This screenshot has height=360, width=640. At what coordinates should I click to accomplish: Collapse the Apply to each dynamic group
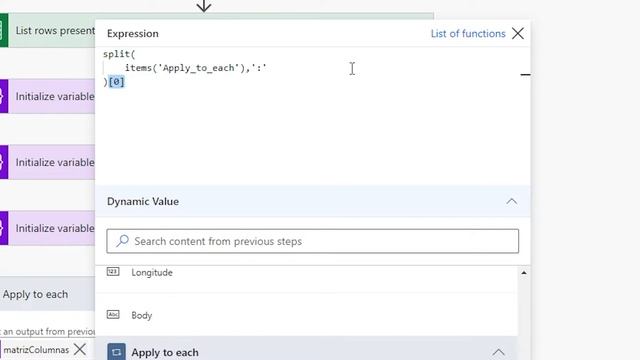pos(498,352)
